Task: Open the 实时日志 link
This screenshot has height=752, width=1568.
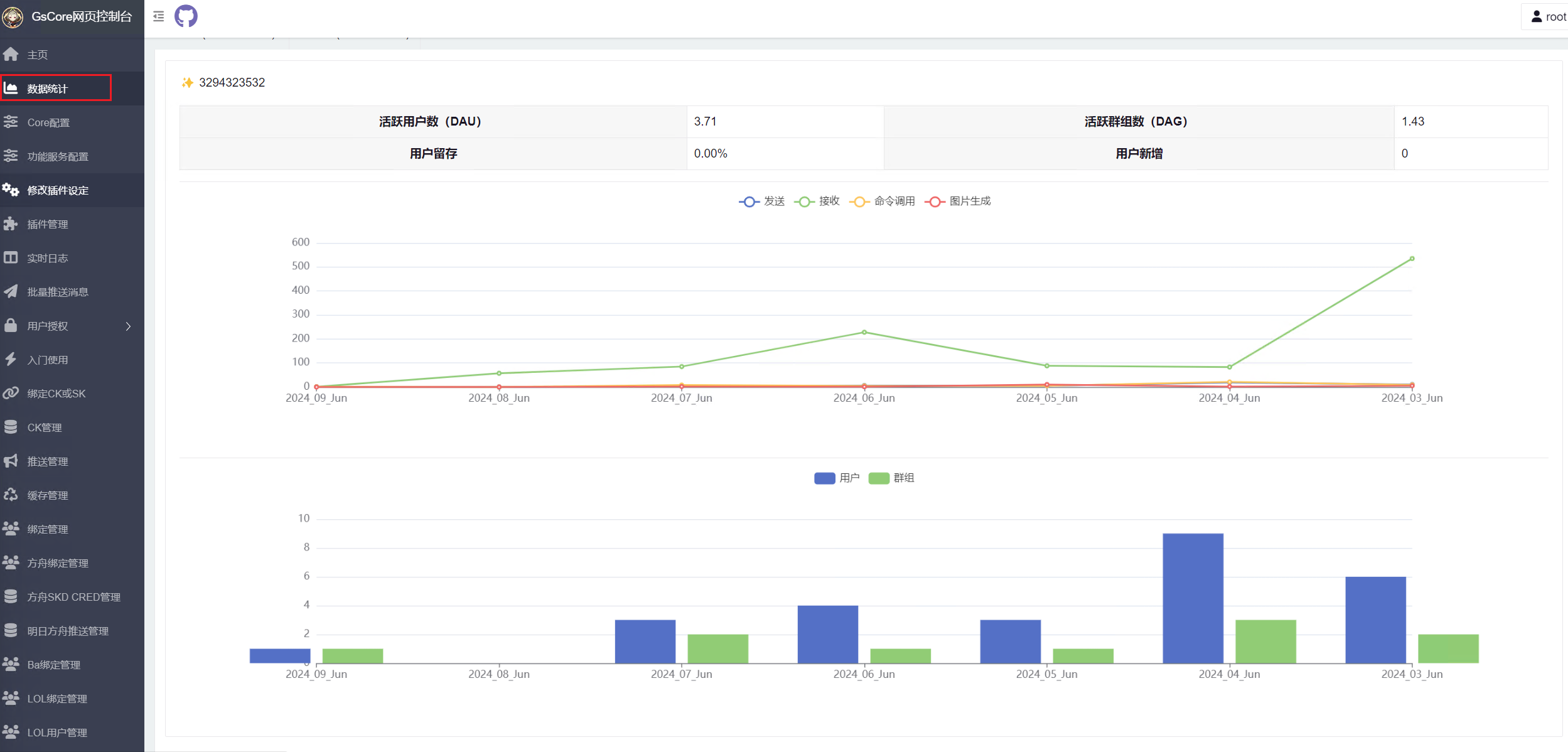Action: (x=72, y=258)
